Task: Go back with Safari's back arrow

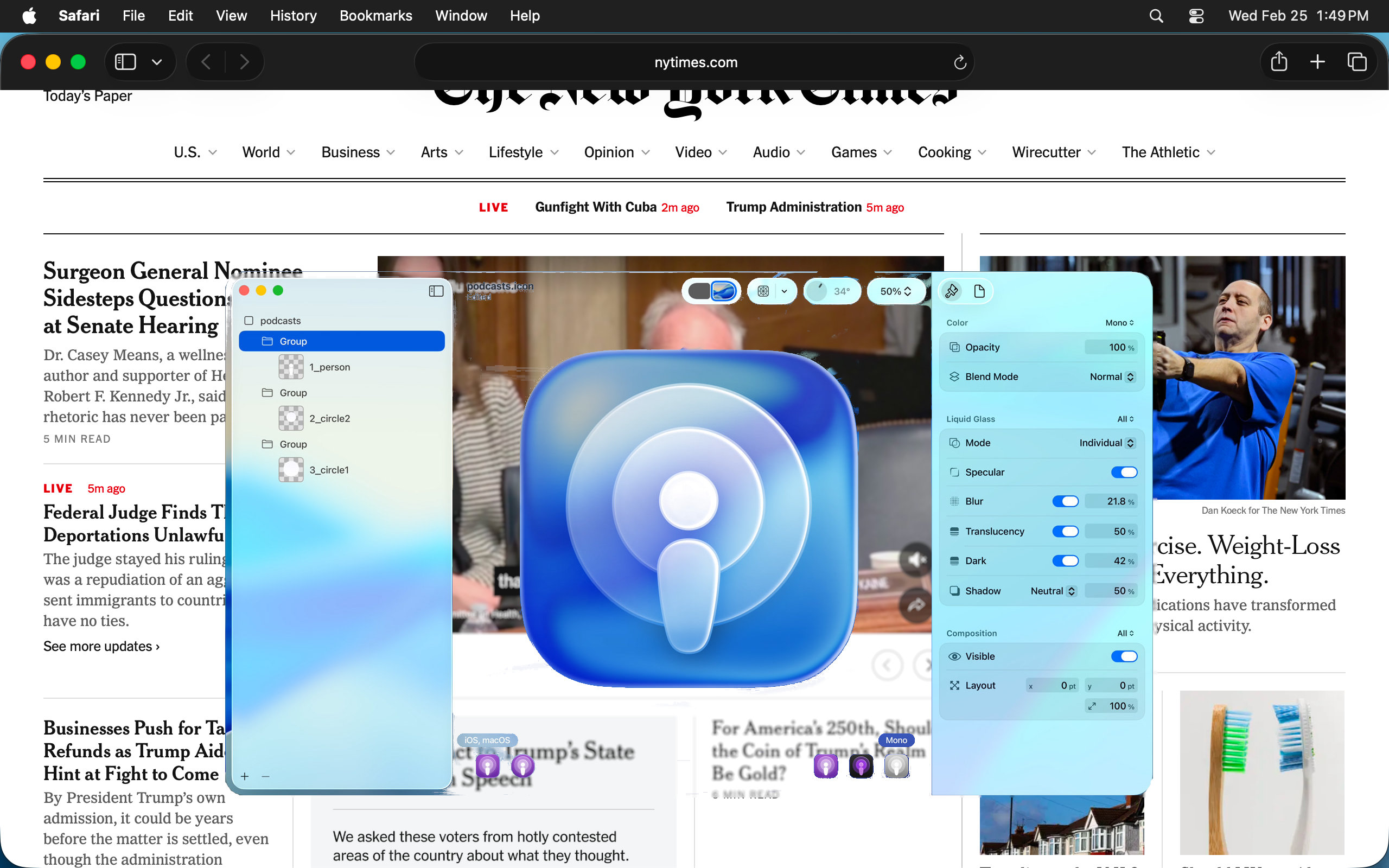Action: pyautogui.click(x=207, y=61)
